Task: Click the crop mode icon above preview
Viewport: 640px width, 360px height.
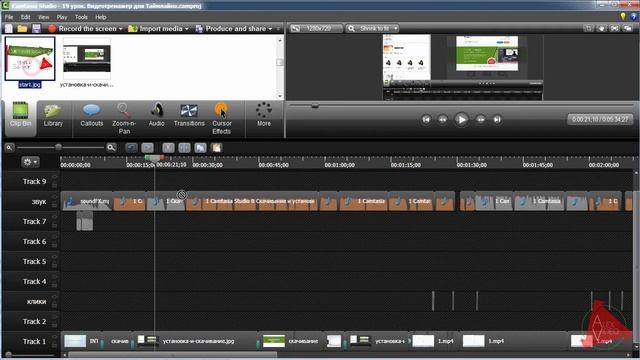Action: (589, 28)
